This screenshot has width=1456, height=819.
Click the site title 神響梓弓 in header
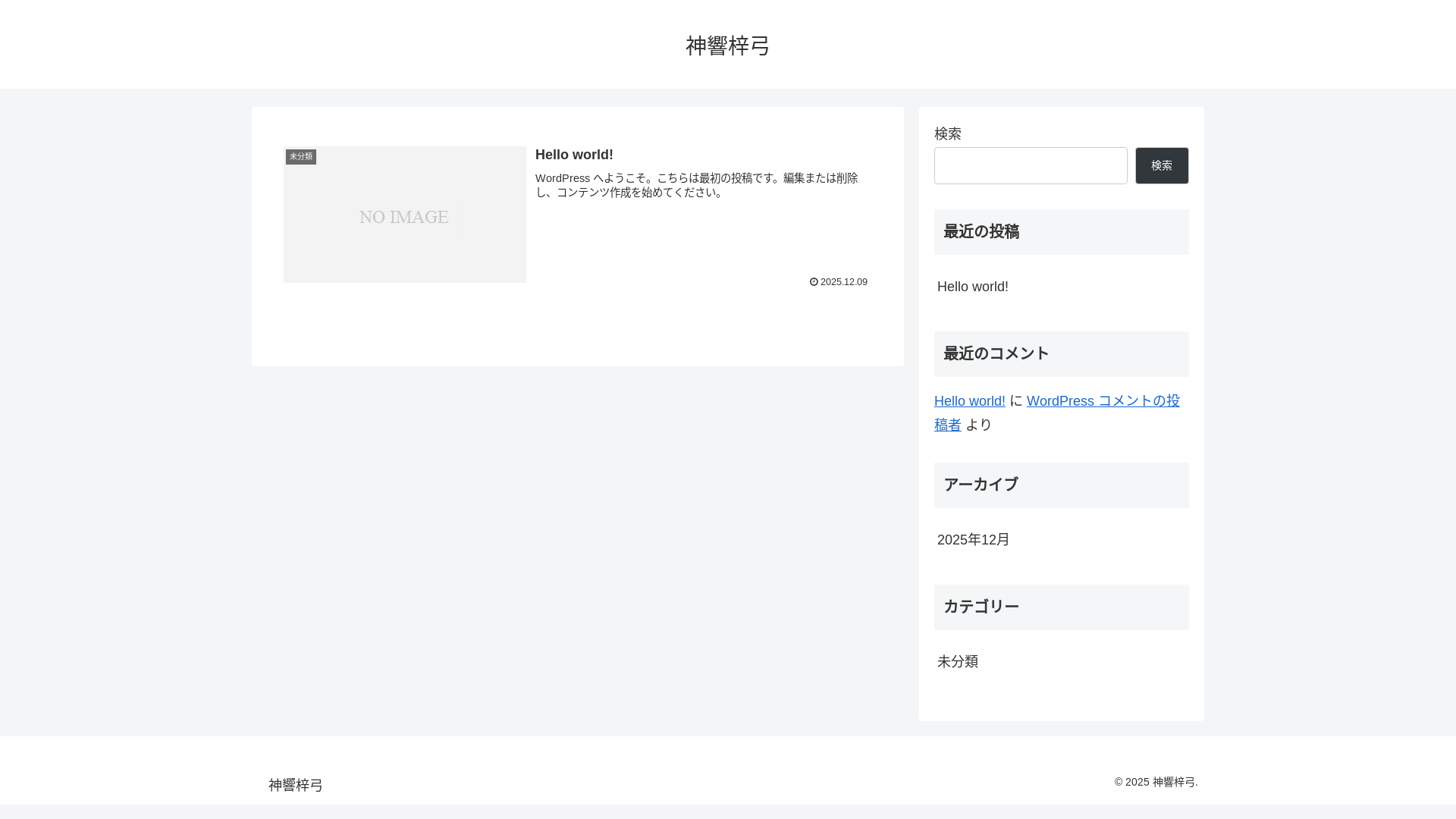coord(728,45)
